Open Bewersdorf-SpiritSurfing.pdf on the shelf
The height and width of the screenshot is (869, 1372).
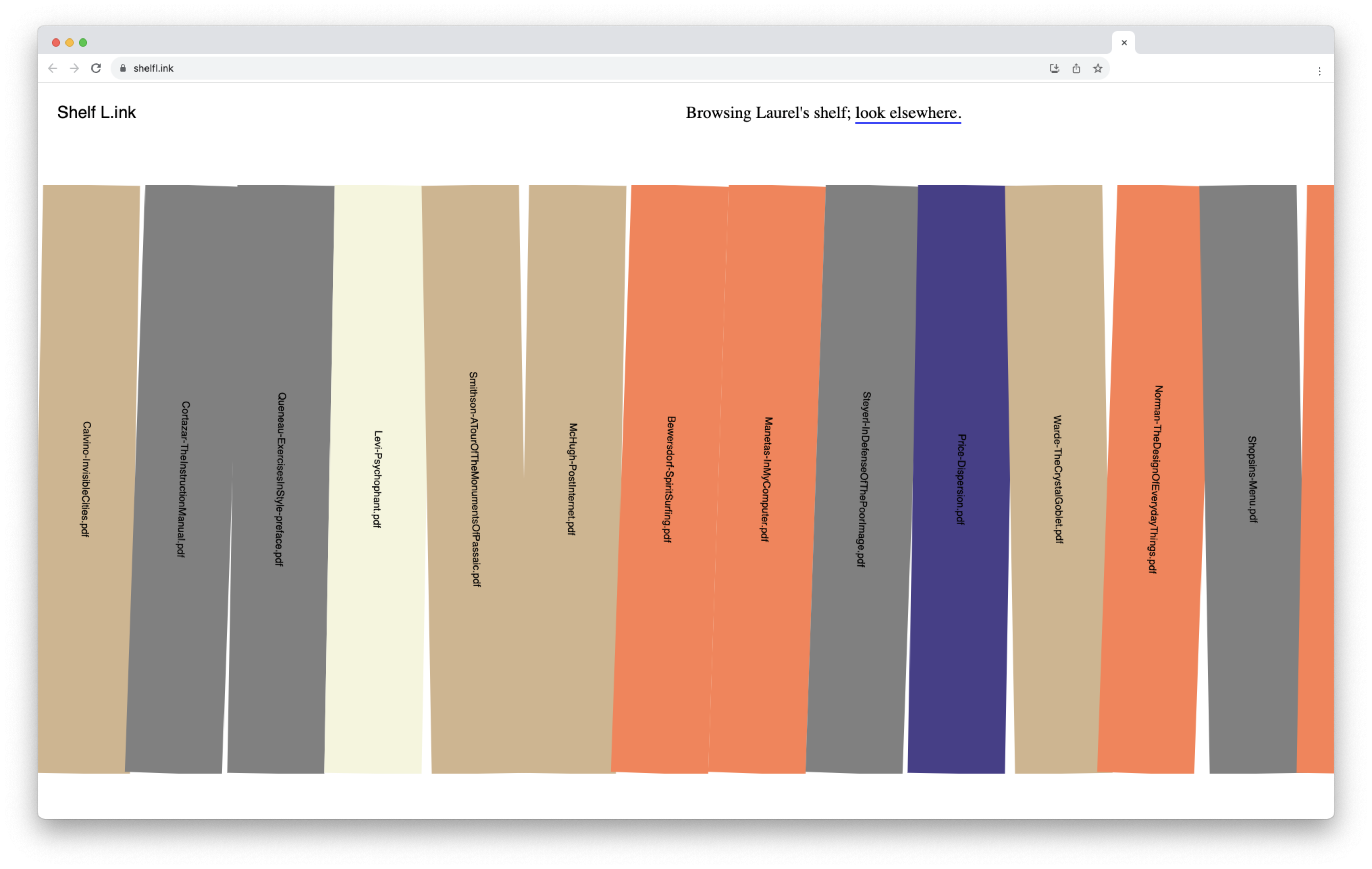click(669, 479)
